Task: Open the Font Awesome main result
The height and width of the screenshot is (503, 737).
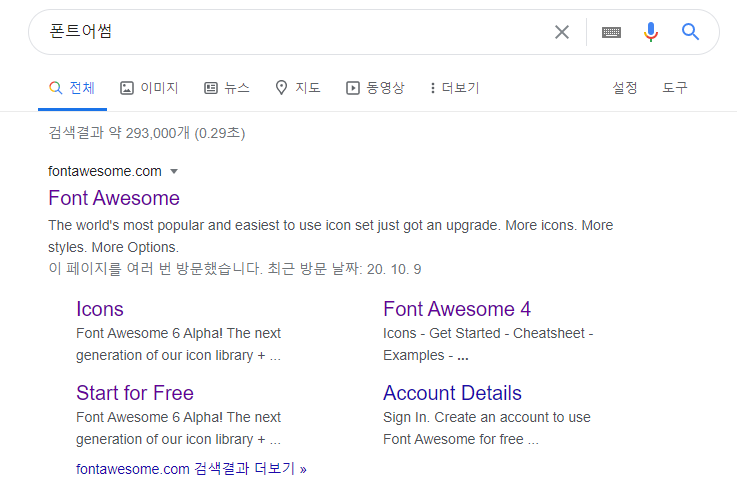Action: click(x=114, y=198)
